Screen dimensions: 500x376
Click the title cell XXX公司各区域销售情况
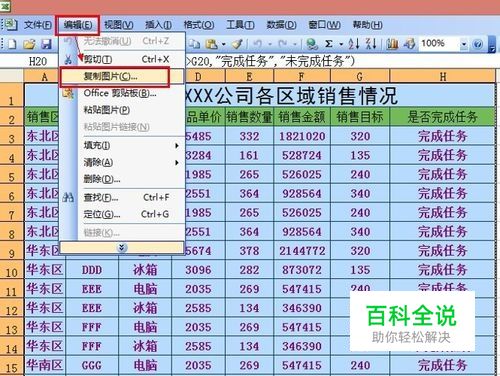click(x=291, y=96)
